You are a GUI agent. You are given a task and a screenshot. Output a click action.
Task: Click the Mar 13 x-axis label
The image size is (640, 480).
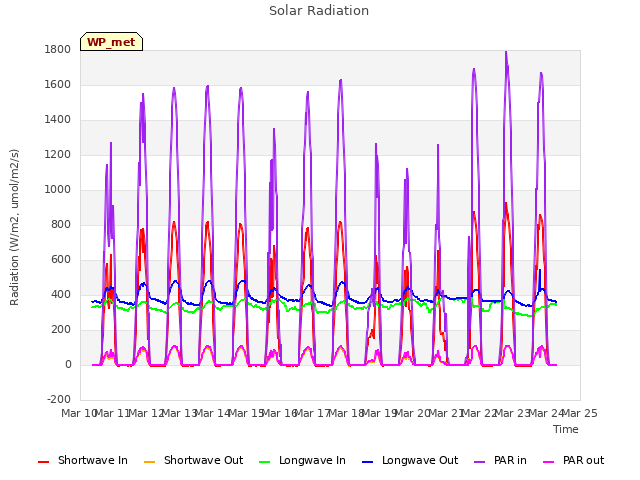click(x=180, y=413)
